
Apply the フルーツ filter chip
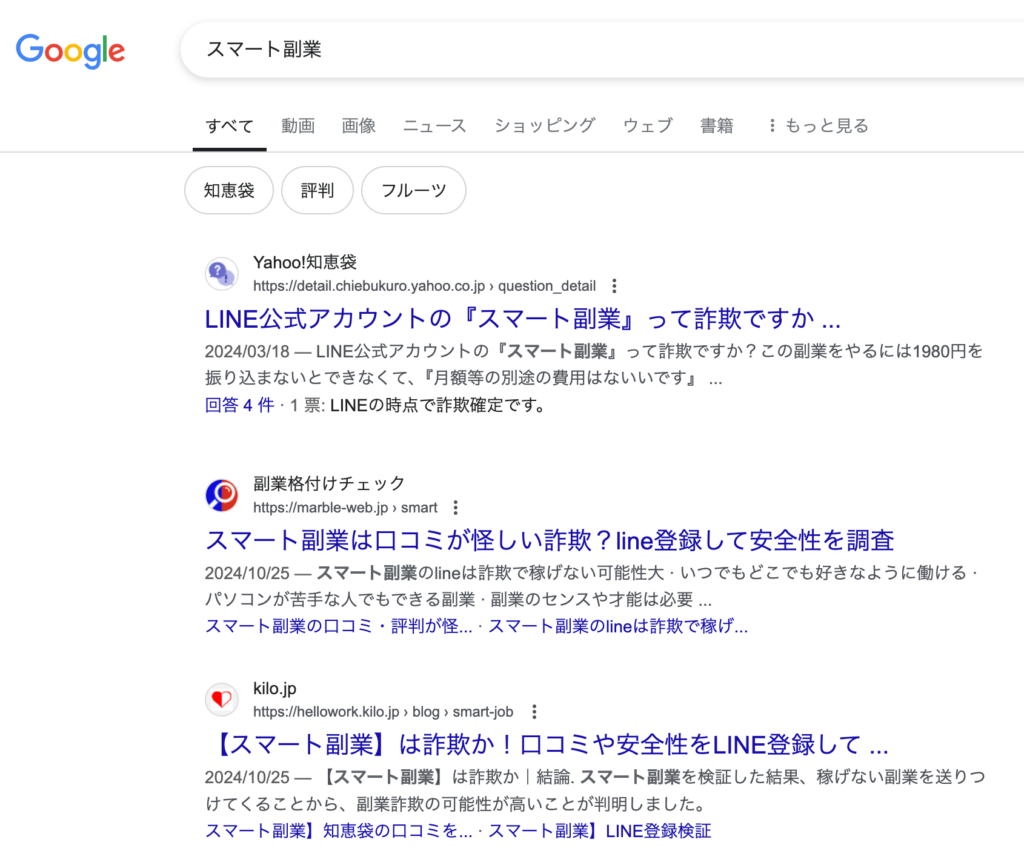coord(413,190)
